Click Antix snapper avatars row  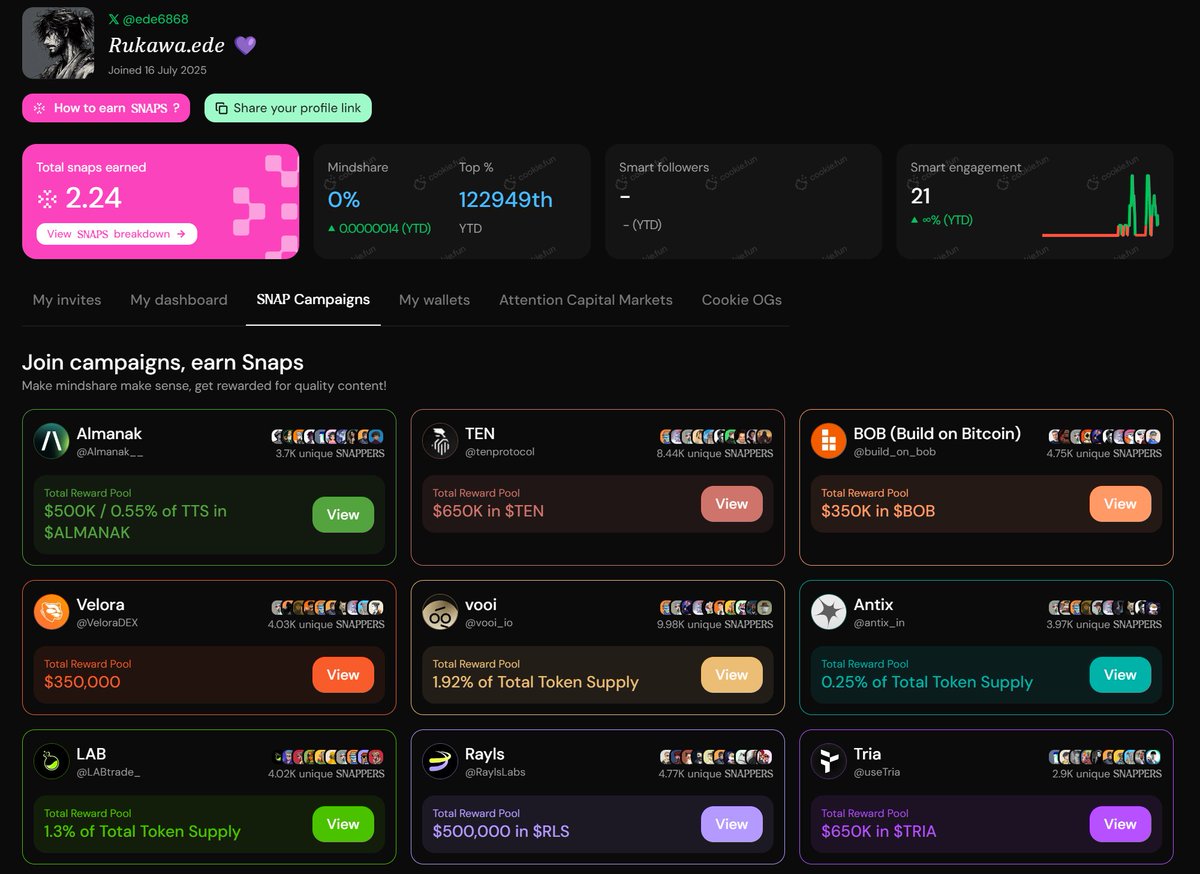[1105, 608]
